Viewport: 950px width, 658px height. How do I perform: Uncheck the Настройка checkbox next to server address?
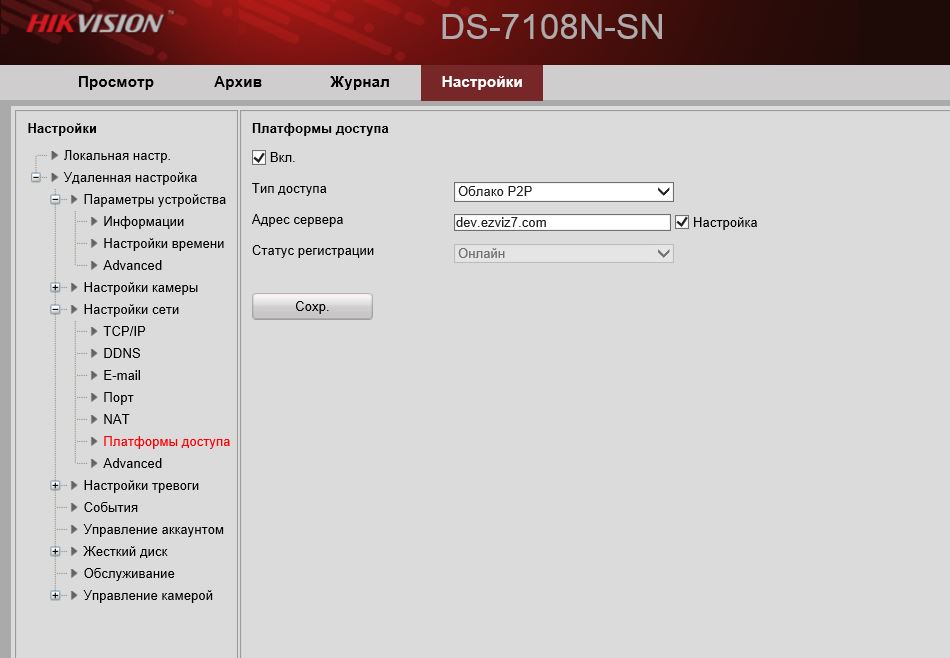coord(682,222)
